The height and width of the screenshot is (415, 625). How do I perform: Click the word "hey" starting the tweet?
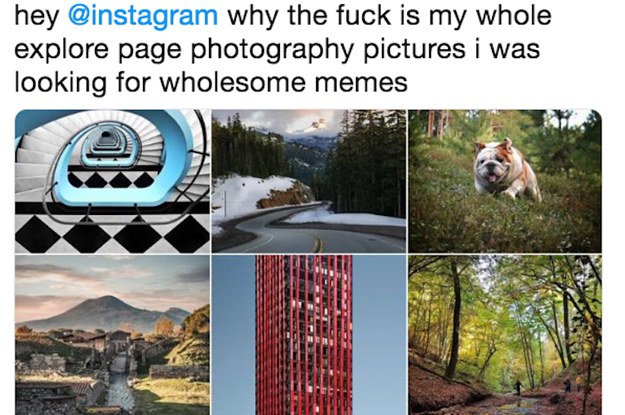(x=36, y=16)
